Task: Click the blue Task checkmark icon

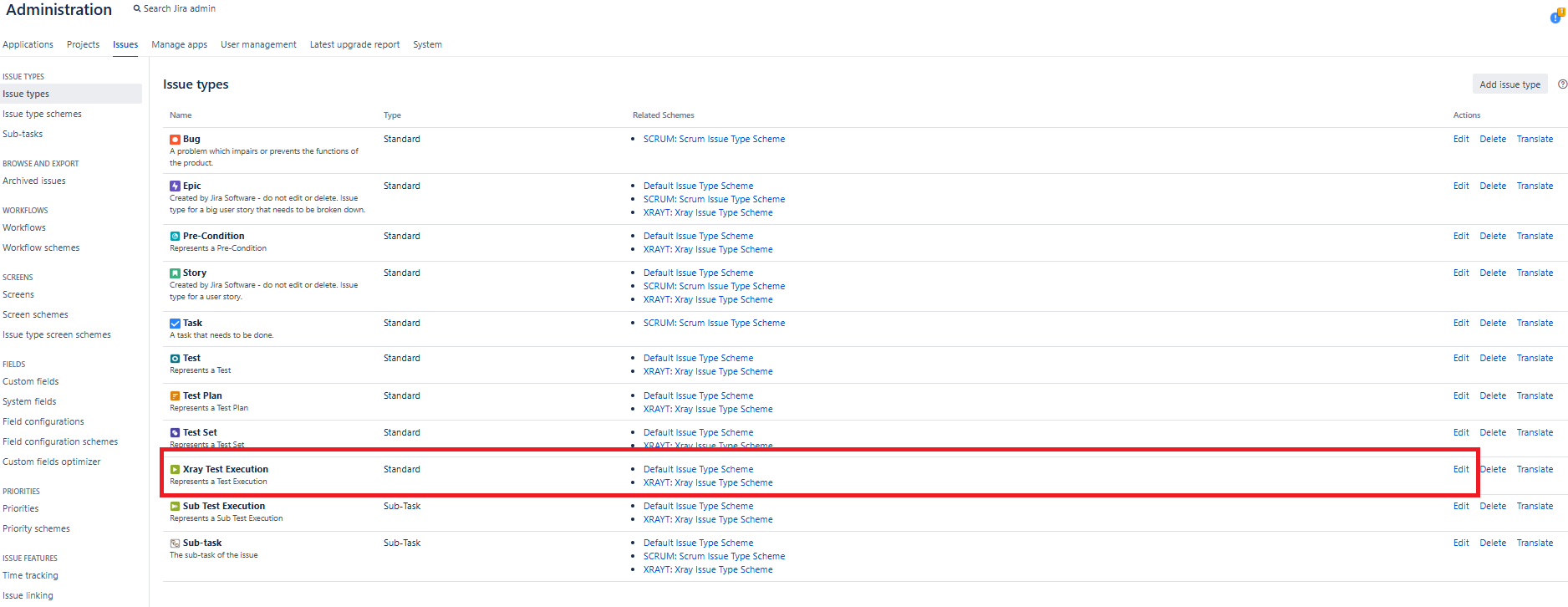Action: tap(175, 324)
